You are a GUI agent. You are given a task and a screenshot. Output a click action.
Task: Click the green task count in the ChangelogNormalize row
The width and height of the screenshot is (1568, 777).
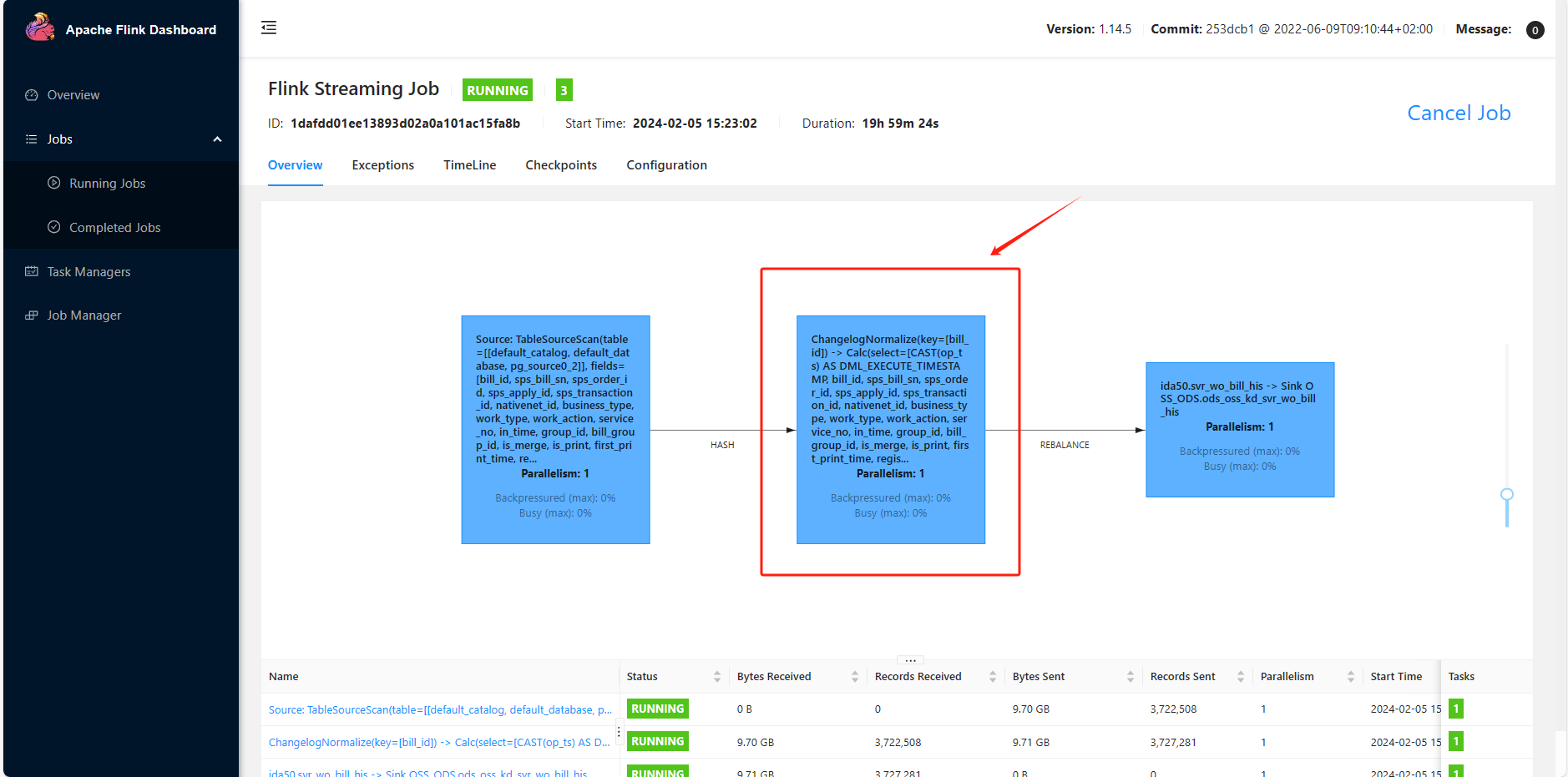tap(1456, 741)
